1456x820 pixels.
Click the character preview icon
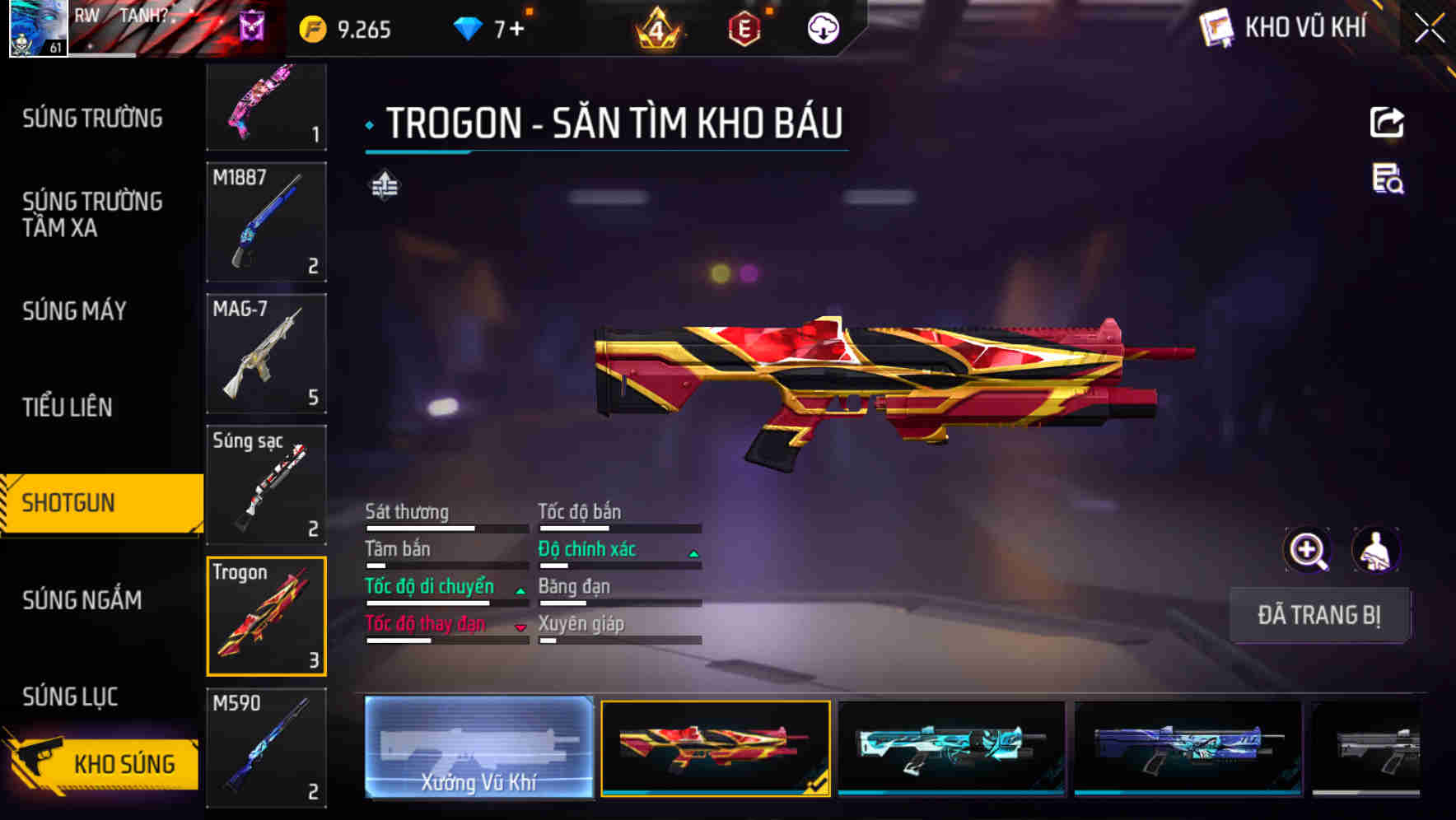pos(1375,550)
